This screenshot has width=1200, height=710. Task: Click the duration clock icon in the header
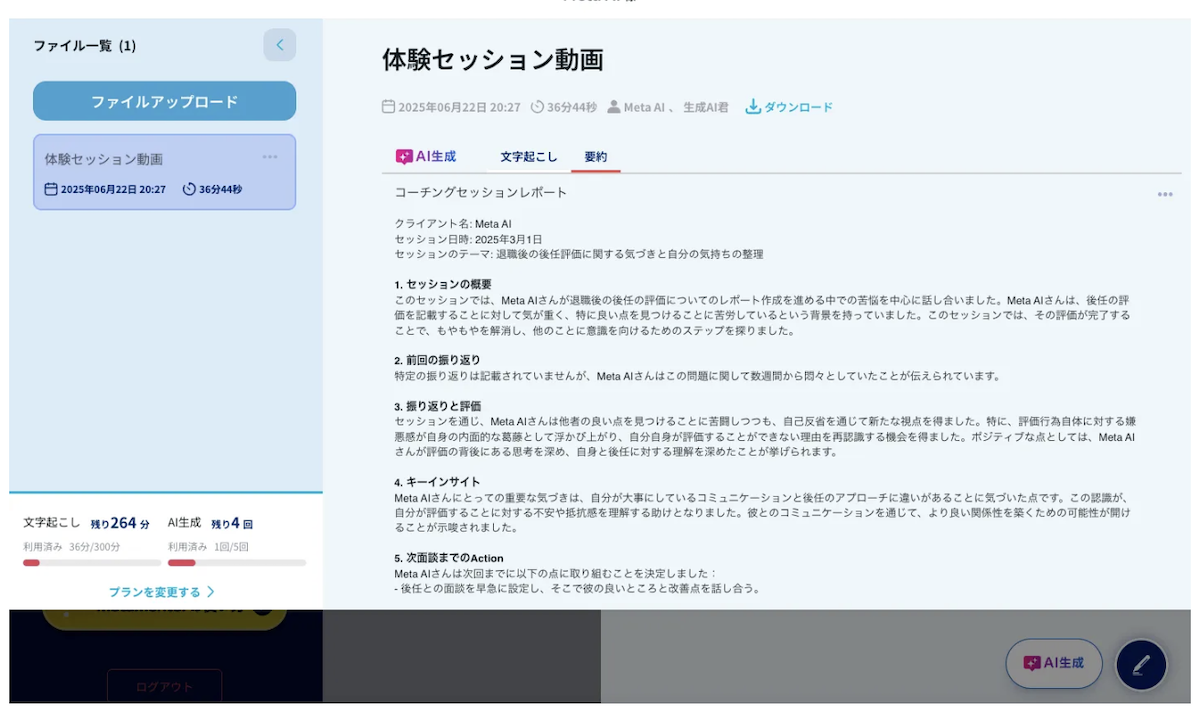coord(537,107)
